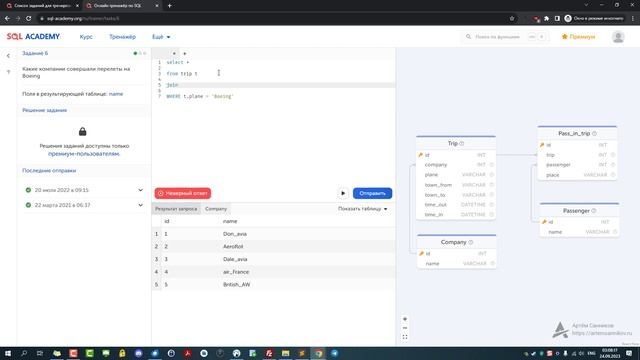Click the Trip table info icon
The width and height of the screenshot is (640, 360).
(462, 143)
